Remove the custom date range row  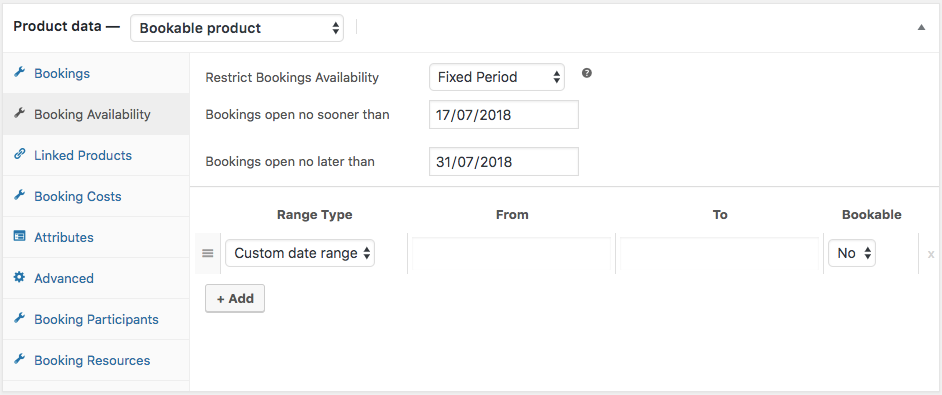931,254
